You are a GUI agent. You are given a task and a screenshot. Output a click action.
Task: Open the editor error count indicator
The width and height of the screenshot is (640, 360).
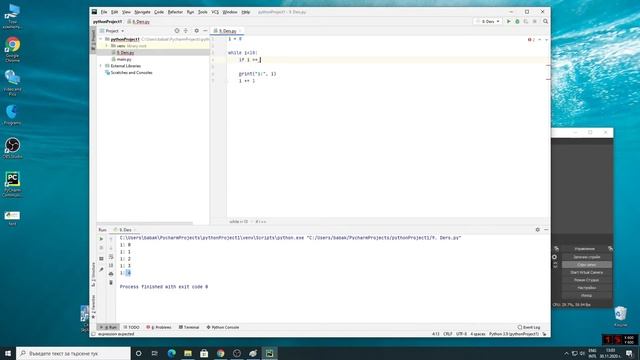531,40
